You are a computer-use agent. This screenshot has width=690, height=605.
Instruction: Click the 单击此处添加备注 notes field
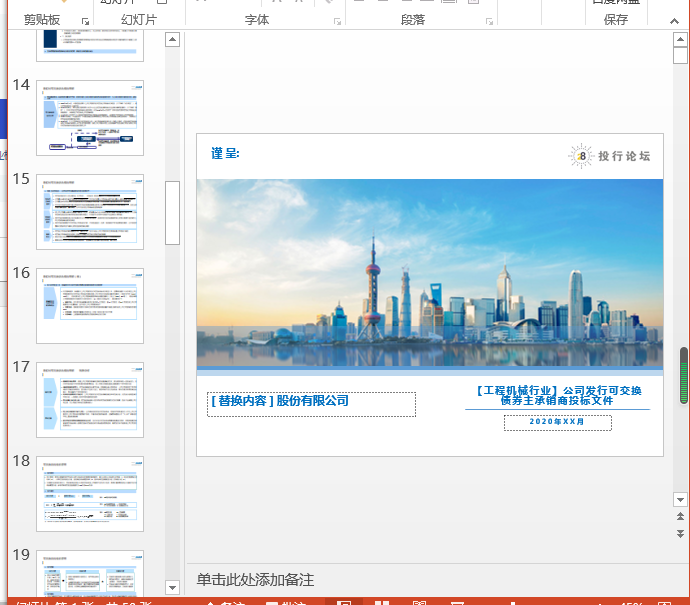click(x=255, y=580)
